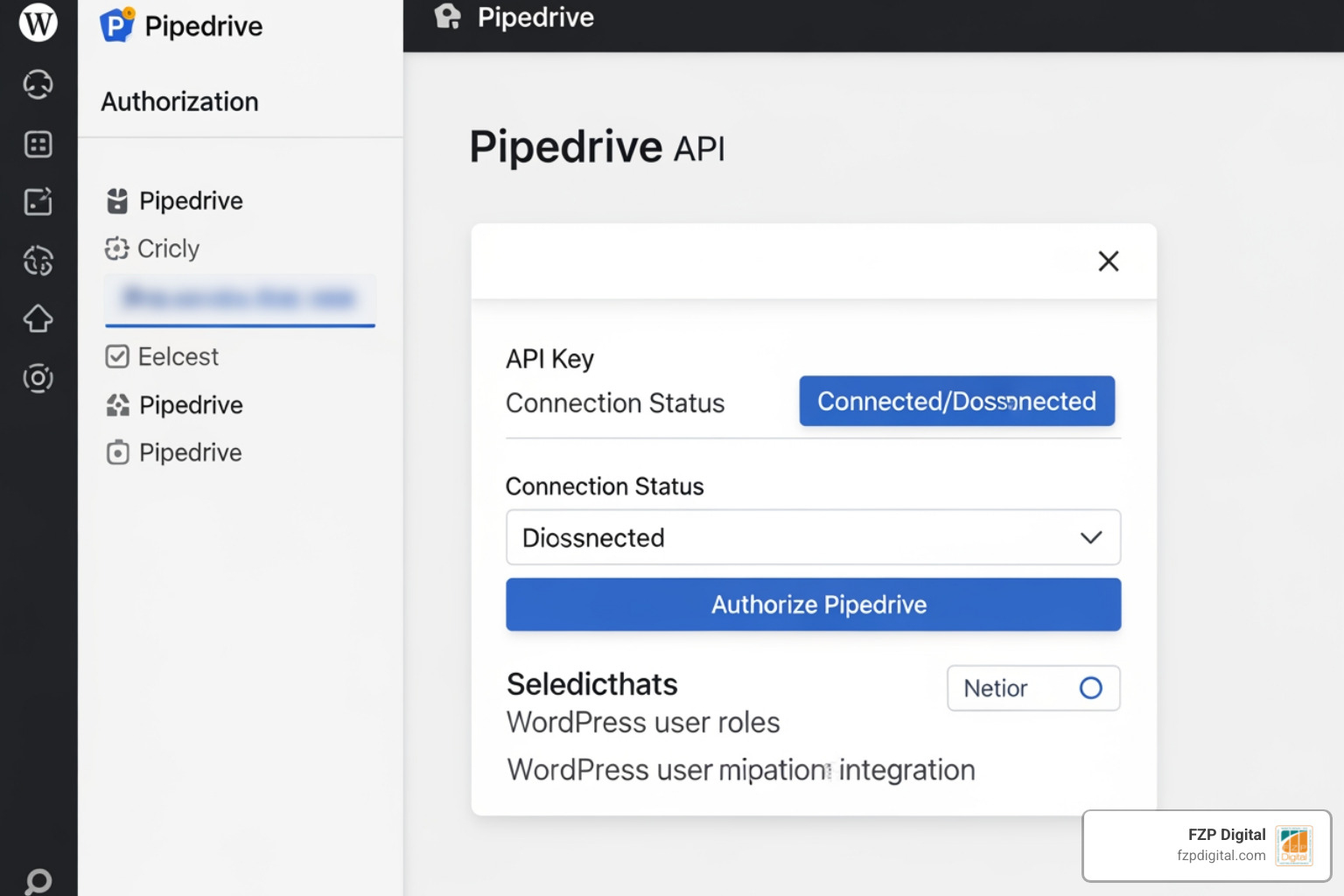Screen dimensions: 1344x896
Task: Click the icon beside second Pipedrive item
Action: 117,405
